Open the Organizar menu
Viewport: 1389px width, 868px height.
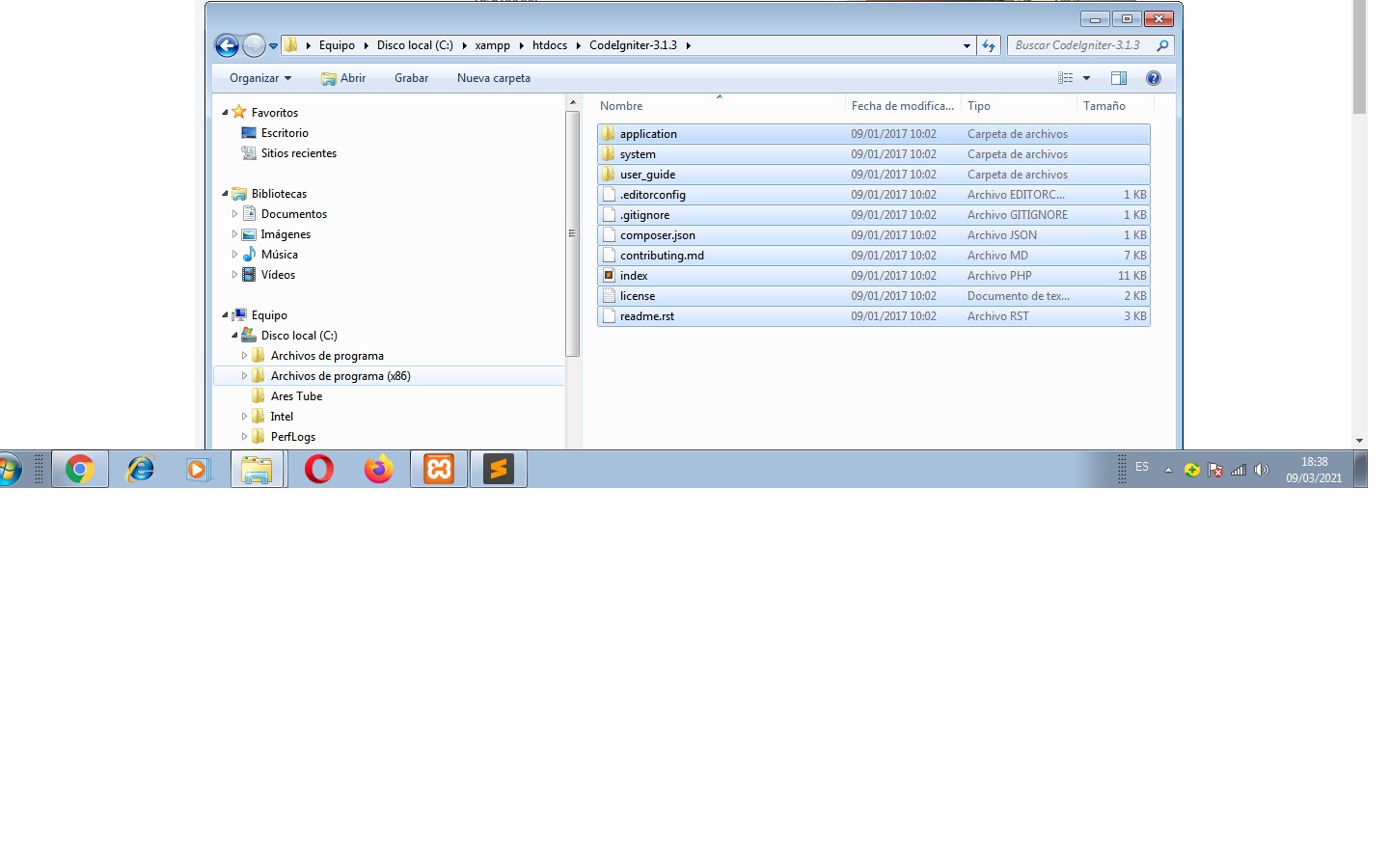259,78
